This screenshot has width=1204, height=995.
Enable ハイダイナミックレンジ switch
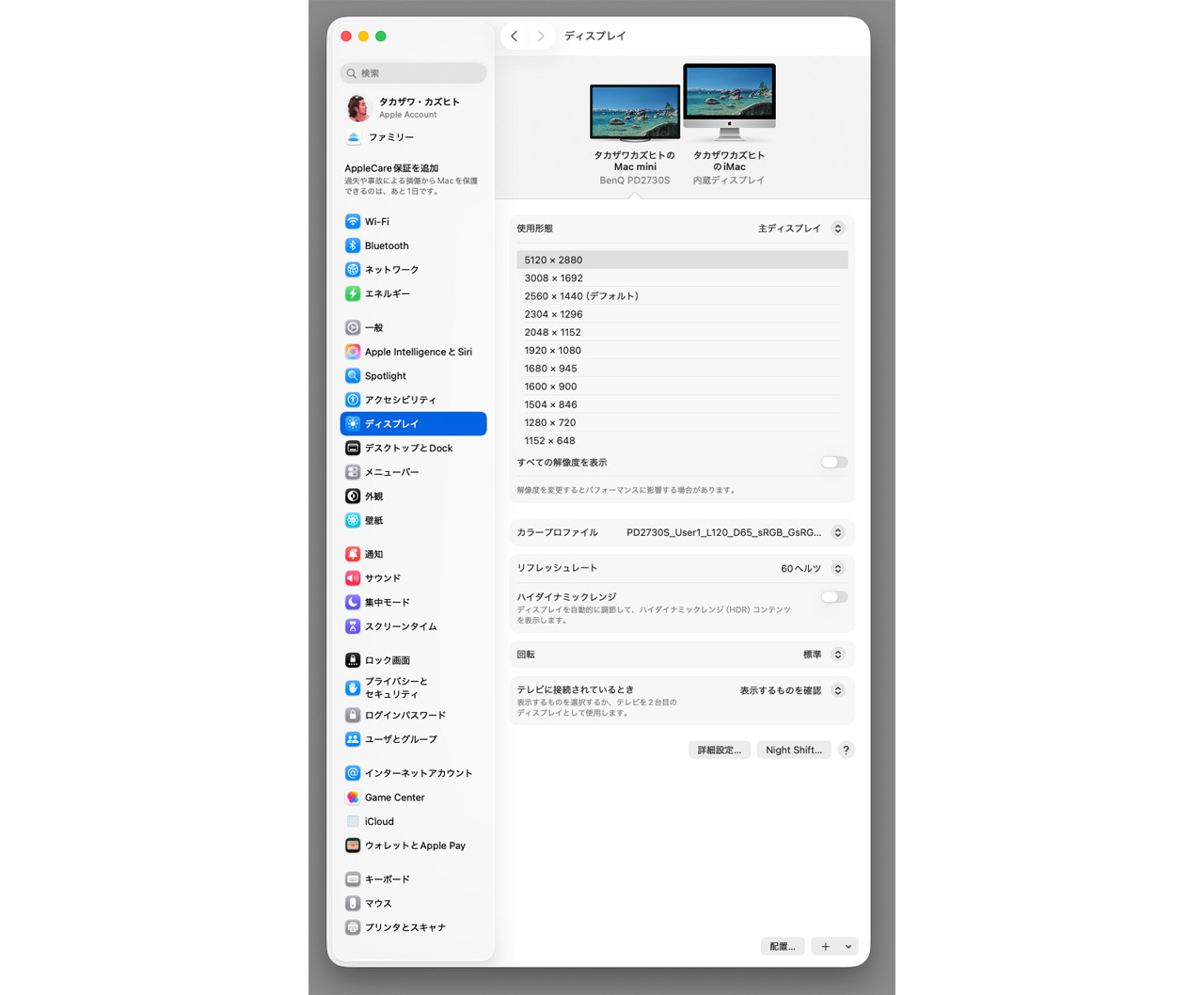[x=834, y=597]
